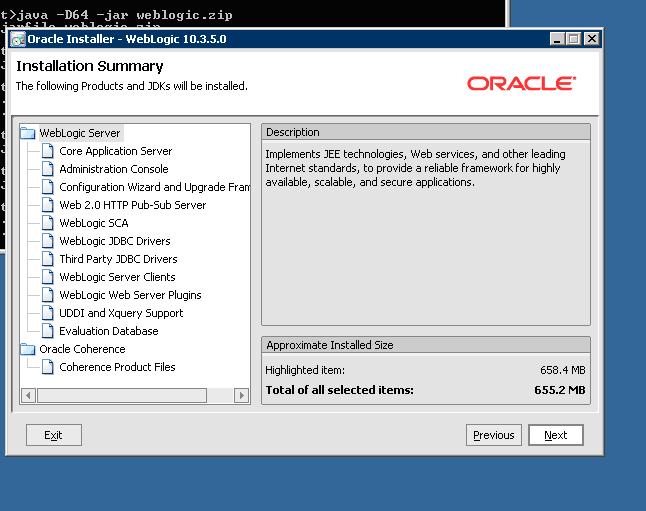Screen dimensions: 646x511
Task: Proceed with the Next button
Action: (x=556, y=435)
